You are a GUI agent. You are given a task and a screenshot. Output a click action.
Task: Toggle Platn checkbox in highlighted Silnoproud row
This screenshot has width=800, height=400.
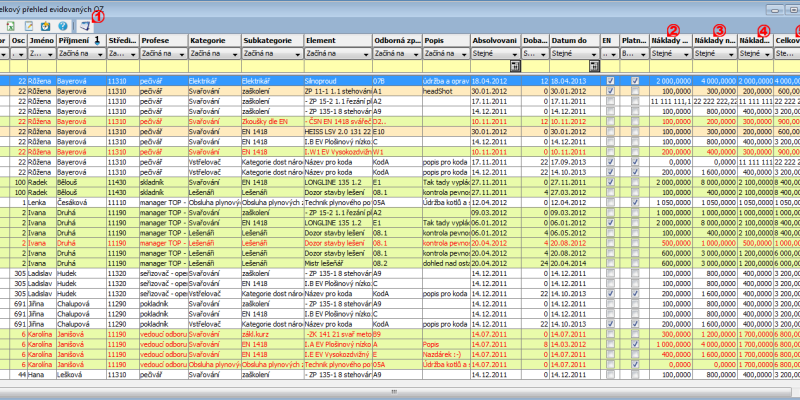point(635,79)
